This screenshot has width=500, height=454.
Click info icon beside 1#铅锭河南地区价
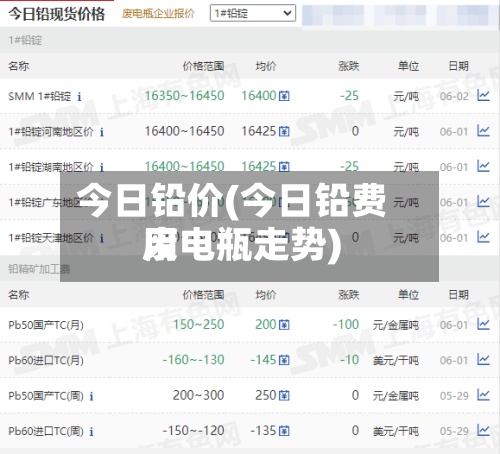(102, 132)
